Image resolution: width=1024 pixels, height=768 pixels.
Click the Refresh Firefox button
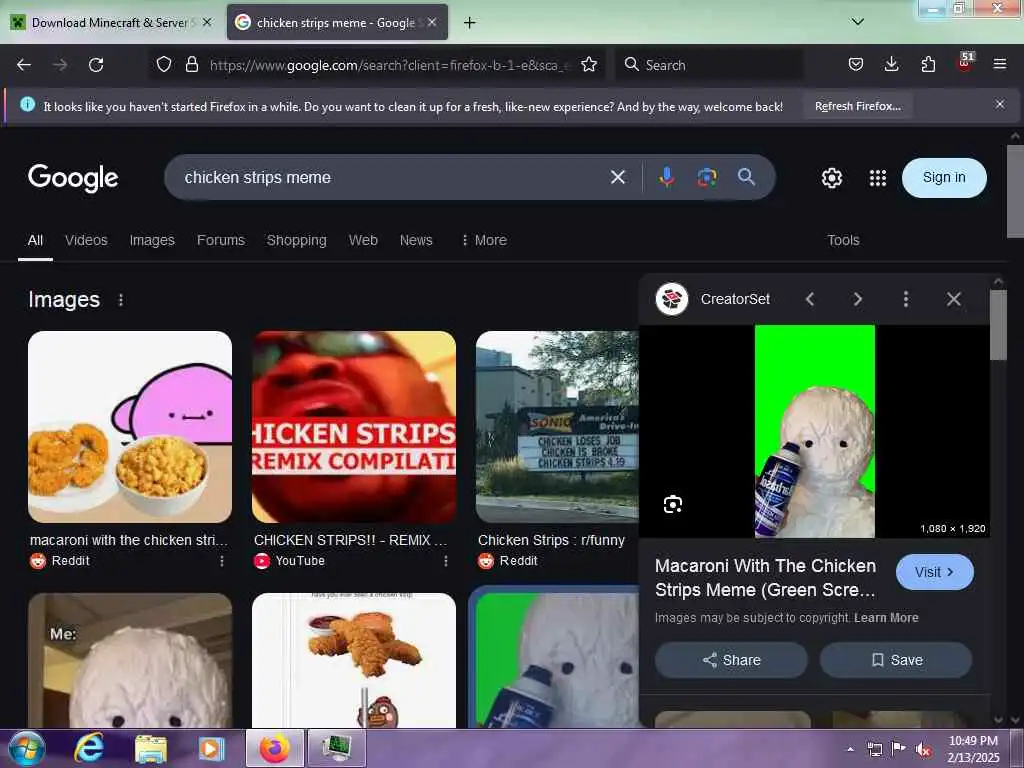[857, 106]
